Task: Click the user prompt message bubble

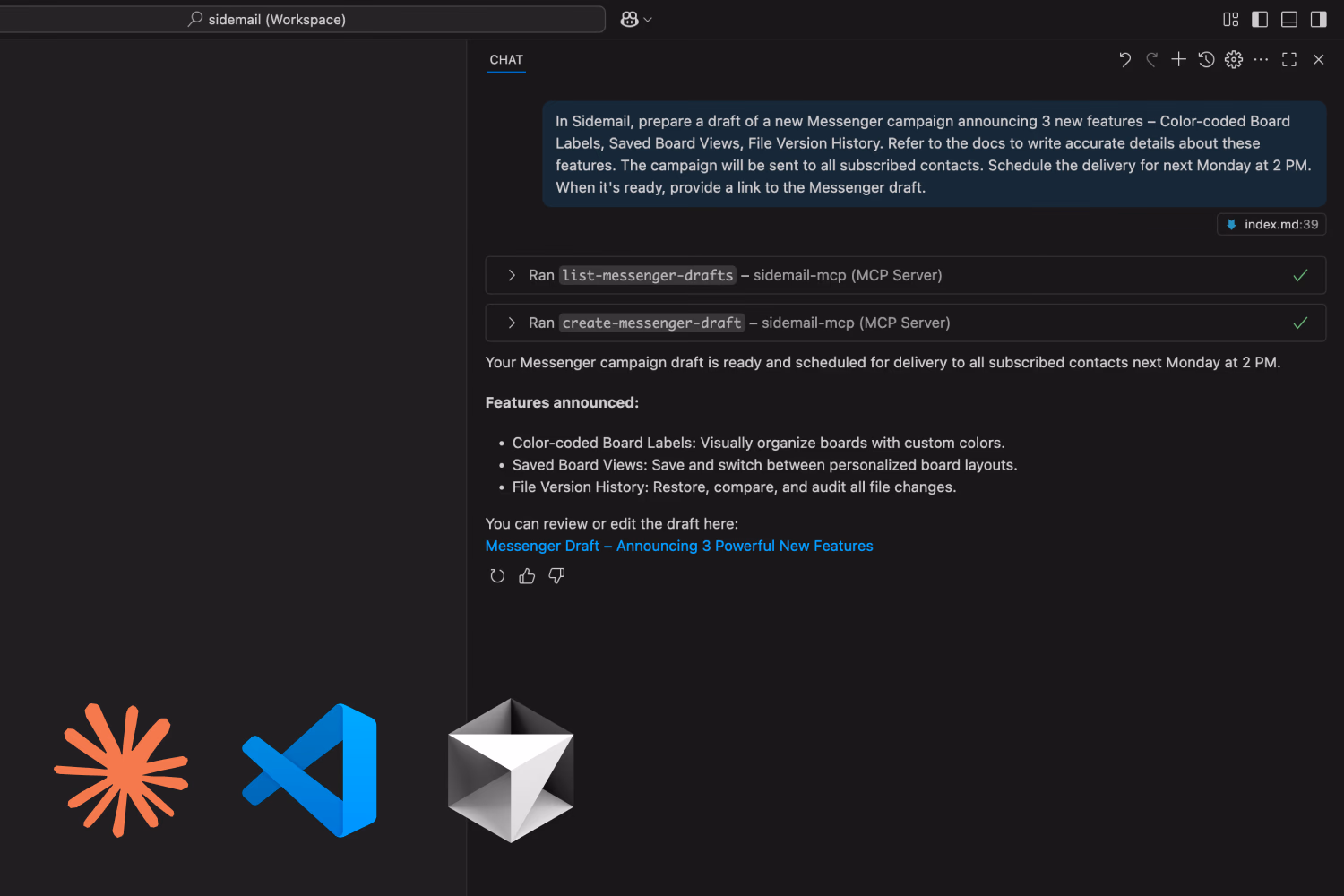Action: pyautogui.click(x=934, y=154)
